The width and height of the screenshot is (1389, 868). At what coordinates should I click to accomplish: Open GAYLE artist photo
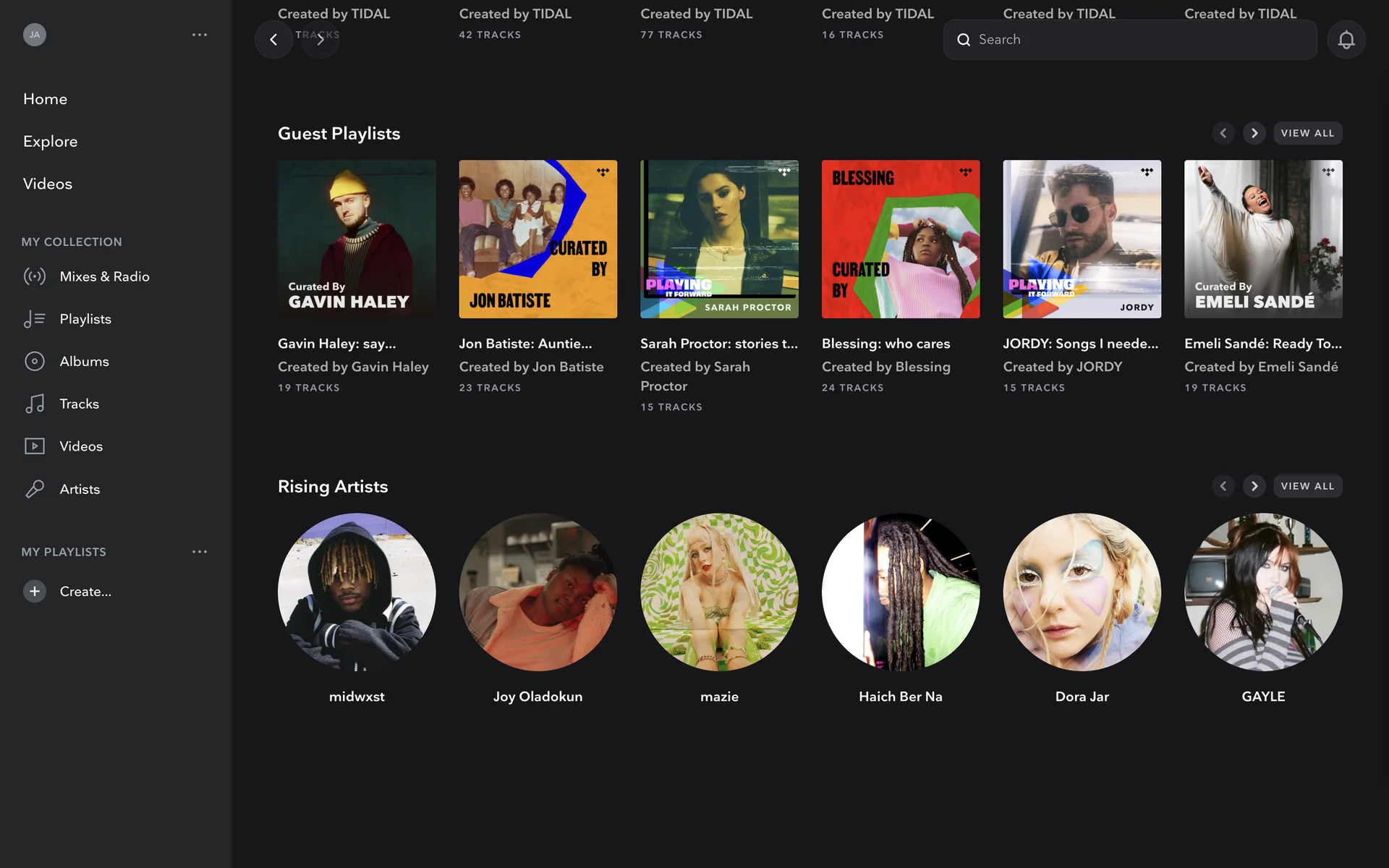(x=1263, y=592)
